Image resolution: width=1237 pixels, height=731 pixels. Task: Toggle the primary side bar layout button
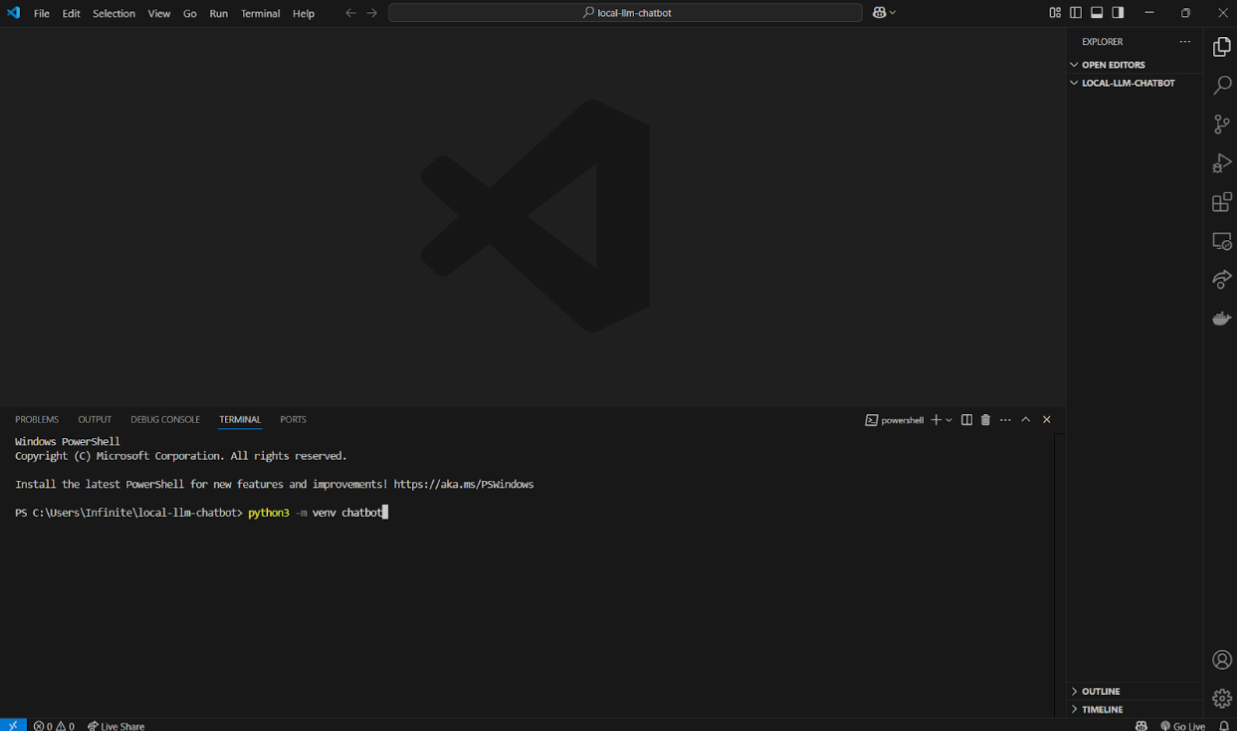[x=1075, y=13]
